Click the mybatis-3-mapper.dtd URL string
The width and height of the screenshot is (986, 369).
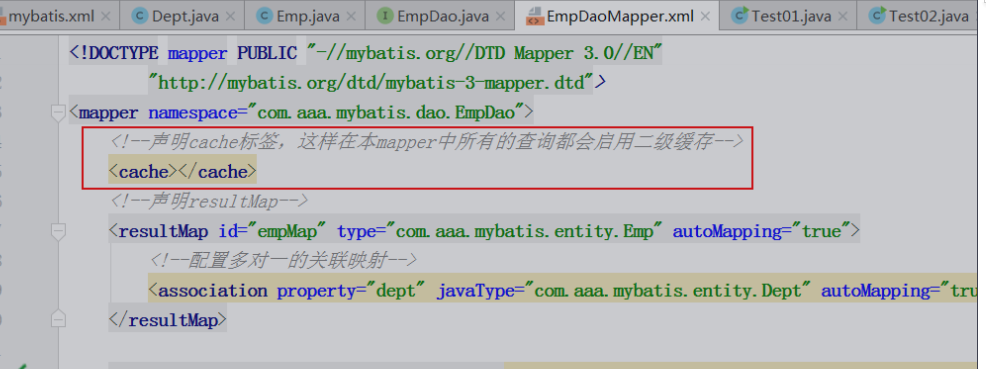coord(372,82)
